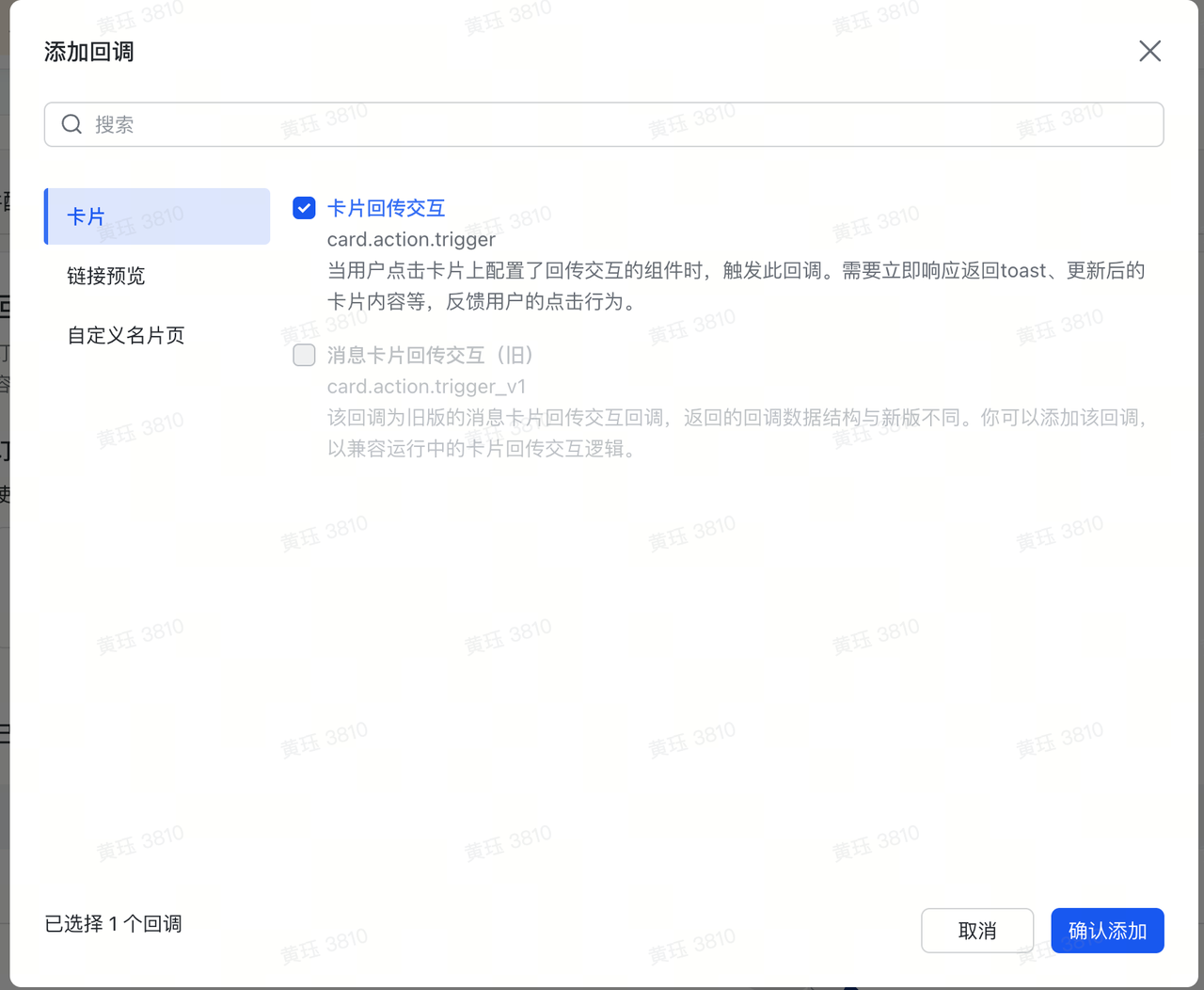
Task: Click the gray checkbox icon of the old callback
Action: tap(304, 355)
